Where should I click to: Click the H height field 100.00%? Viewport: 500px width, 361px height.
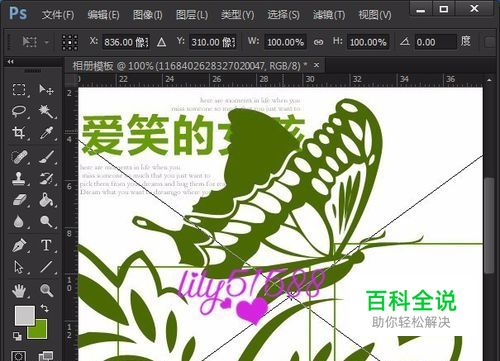pyautogui.click(x=368, y=42)
